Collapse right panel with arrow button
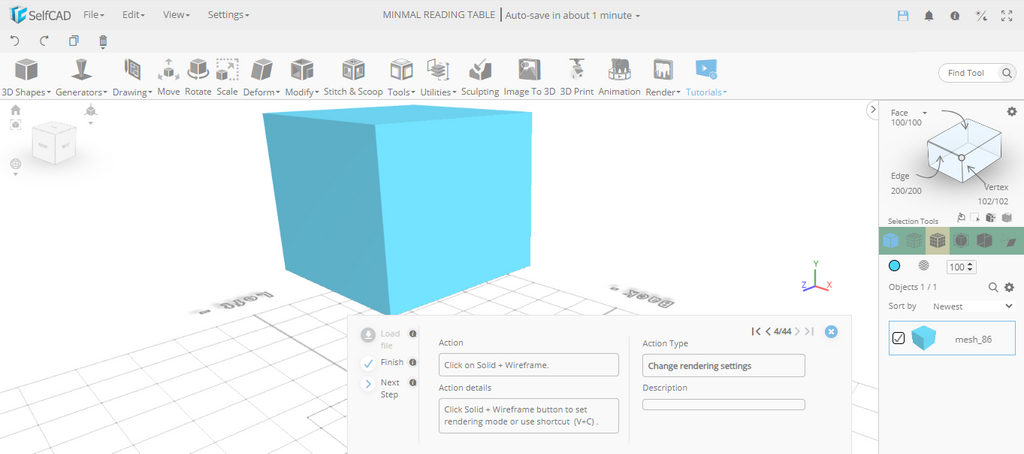Screen dimensions: 1024x454 872,110
